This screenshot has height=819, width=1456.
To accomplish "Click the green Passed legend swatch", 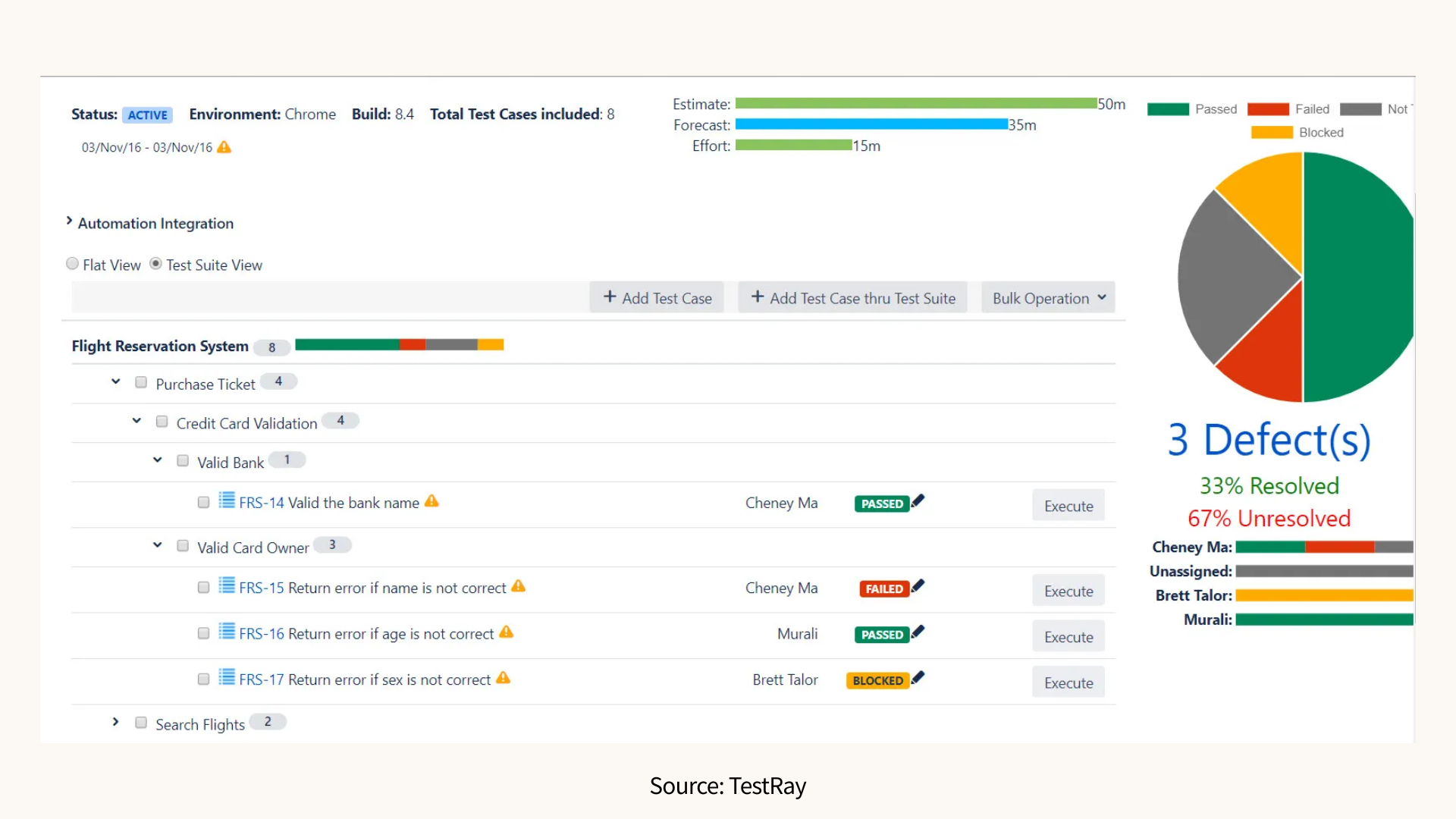I will pos(1168,109).
